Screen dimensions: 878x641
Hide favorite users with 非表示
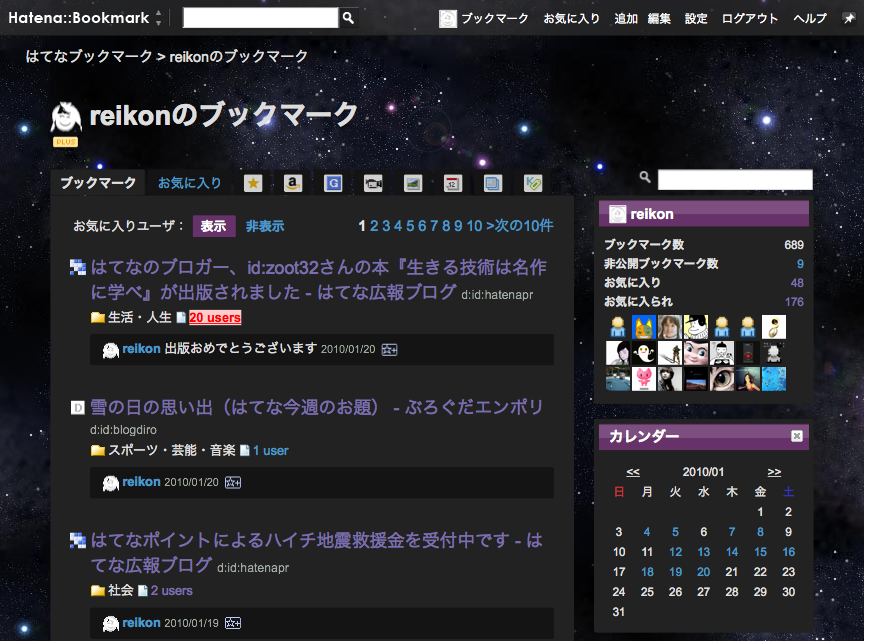265,226
